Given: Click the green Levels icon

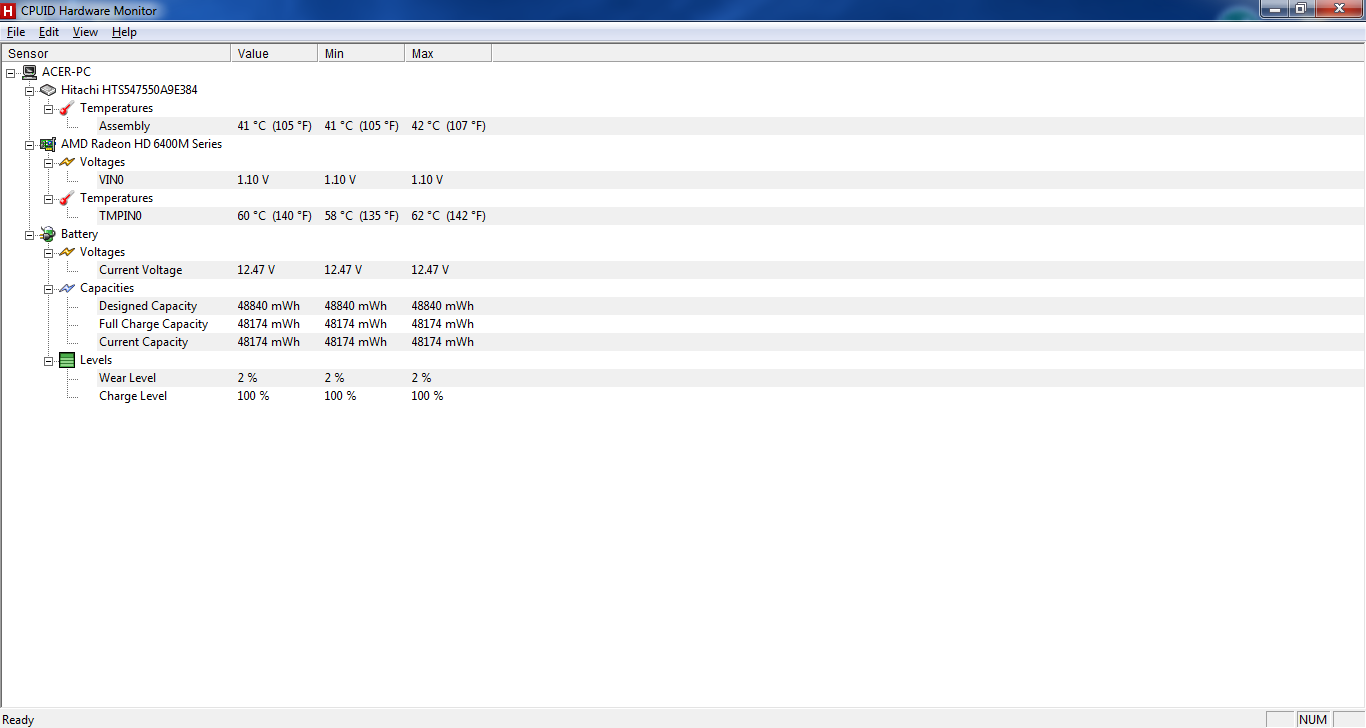Looking at the screenshot, I should [x=67, y=360].
